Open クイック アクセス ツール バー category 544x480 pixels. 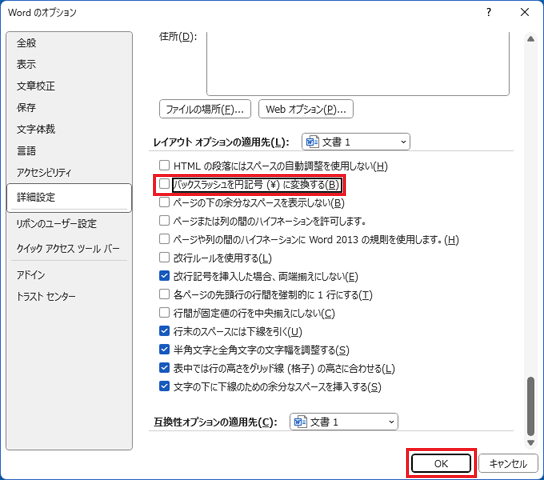[x=68, y=249]
